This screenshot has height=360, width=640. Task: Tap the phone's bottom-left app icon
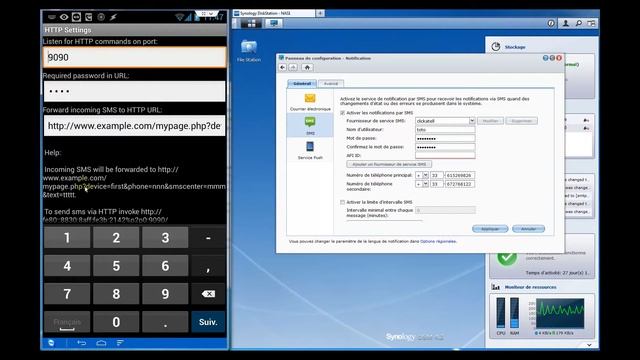pyautogui.click(x=51, y=343)
